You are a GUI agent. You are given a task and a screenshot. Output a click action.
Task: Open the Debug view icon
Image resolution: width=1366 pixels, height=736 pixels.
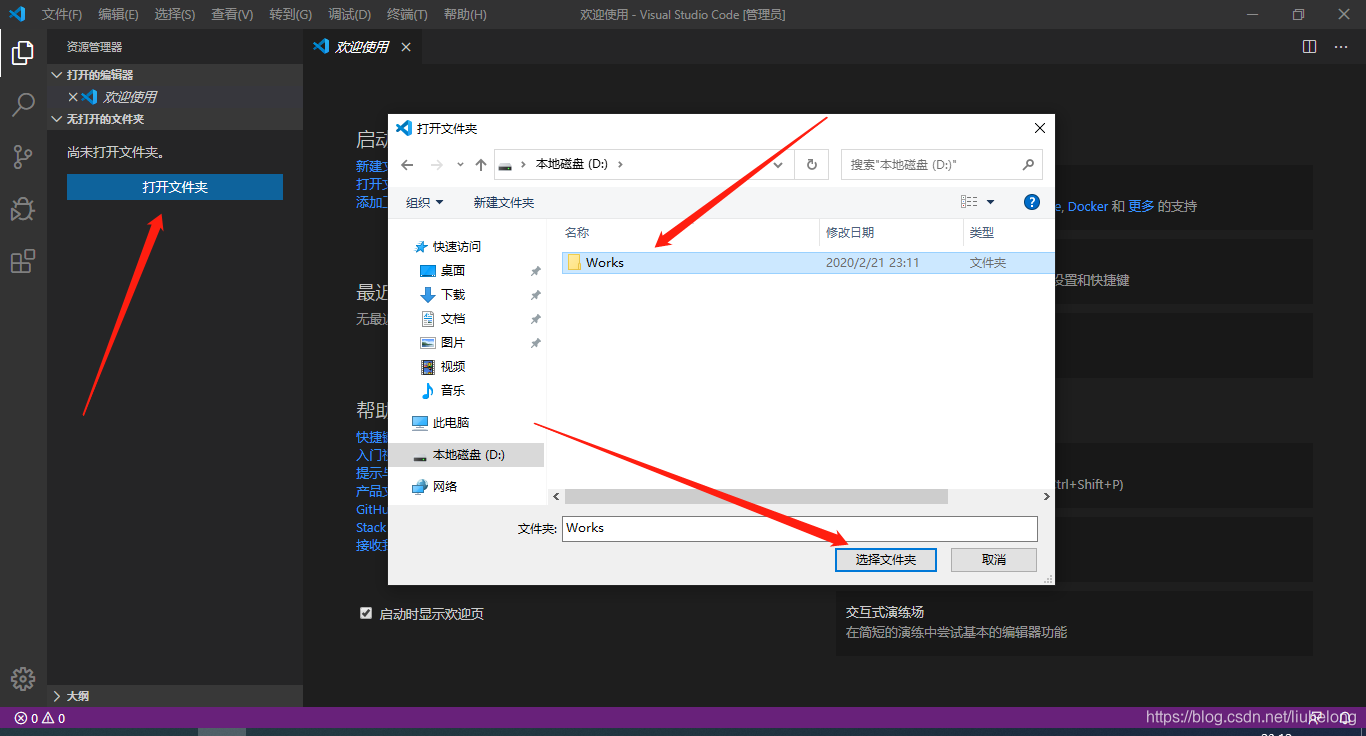coord(23,208)
